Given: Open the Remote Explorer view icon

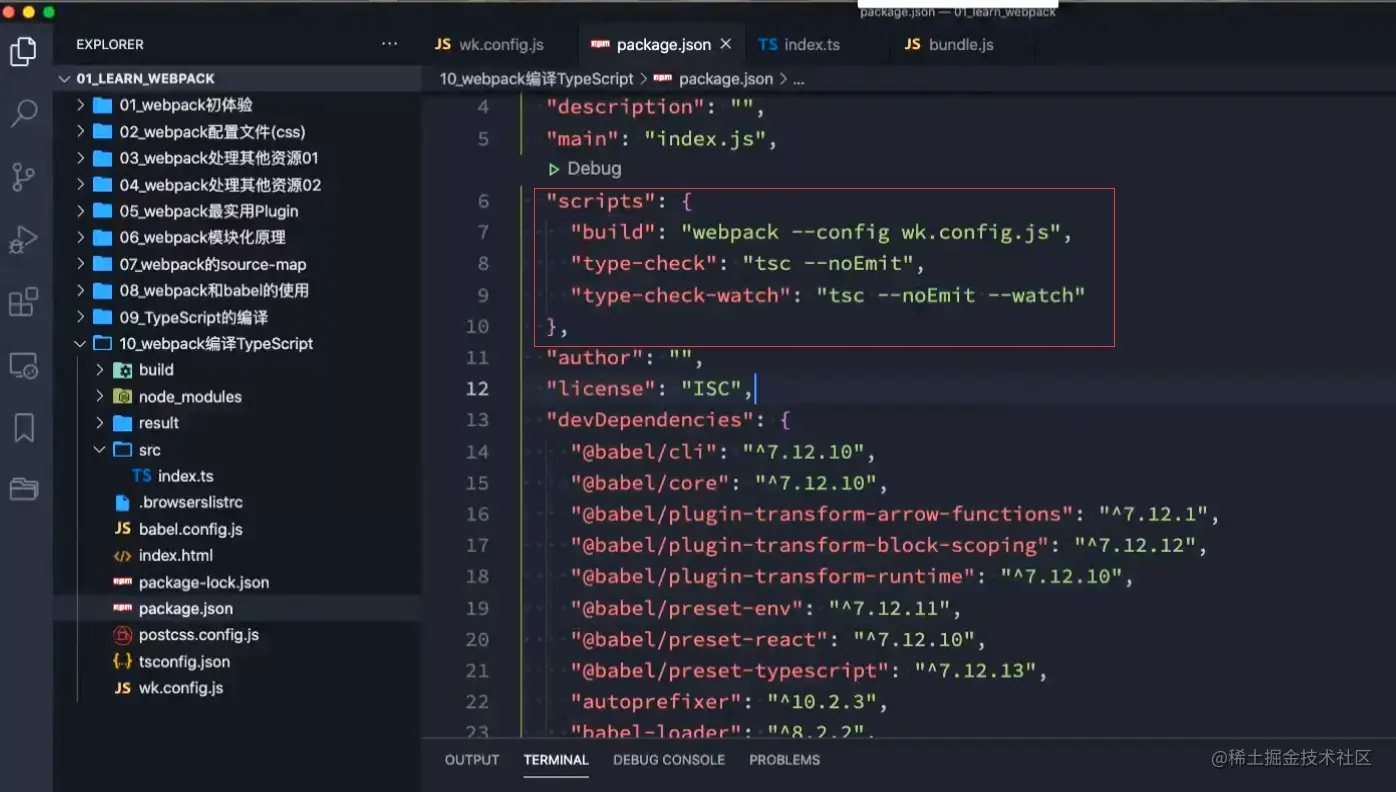Looking at the screenshot, I should (x=24, y=365).
